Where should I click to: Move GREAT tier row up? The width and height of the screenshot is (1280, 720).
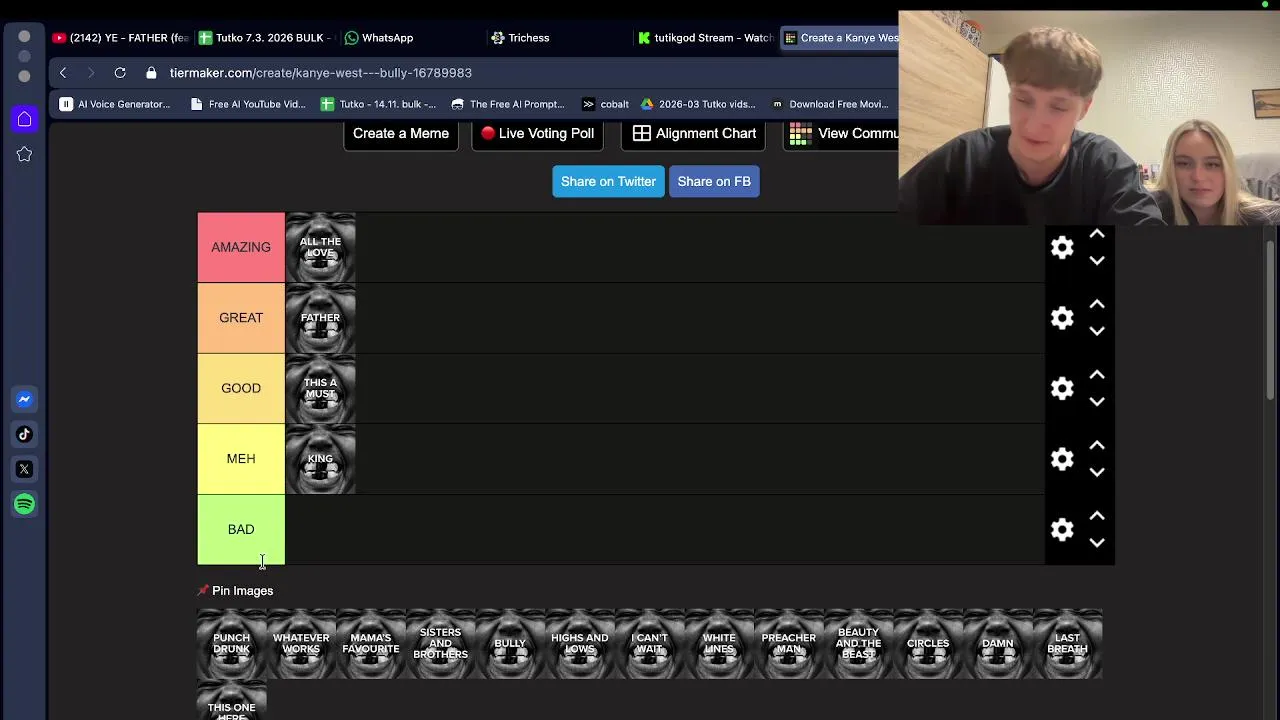tap(1097, 304)
